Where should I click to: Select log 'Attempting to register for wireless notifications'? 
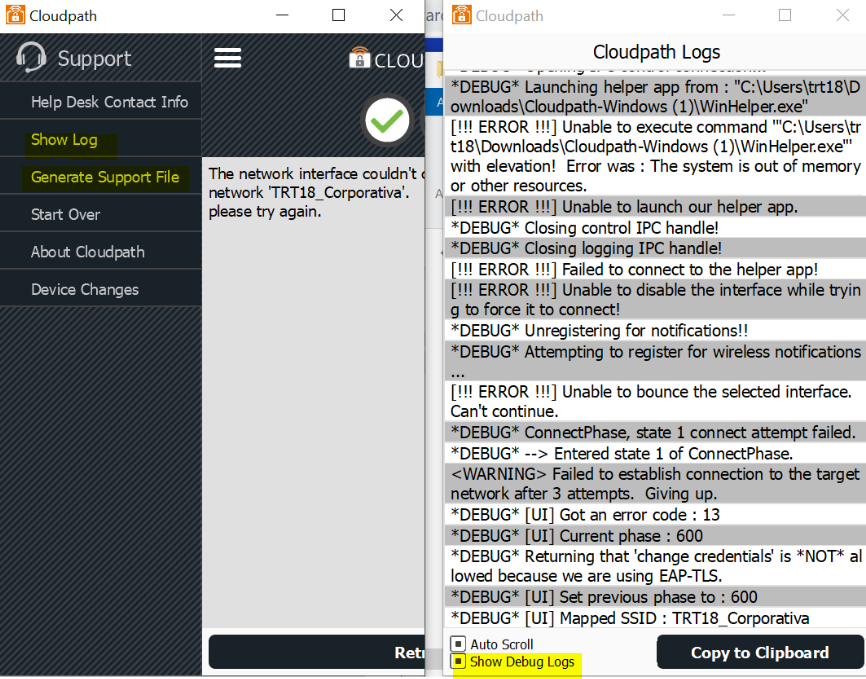654,361
